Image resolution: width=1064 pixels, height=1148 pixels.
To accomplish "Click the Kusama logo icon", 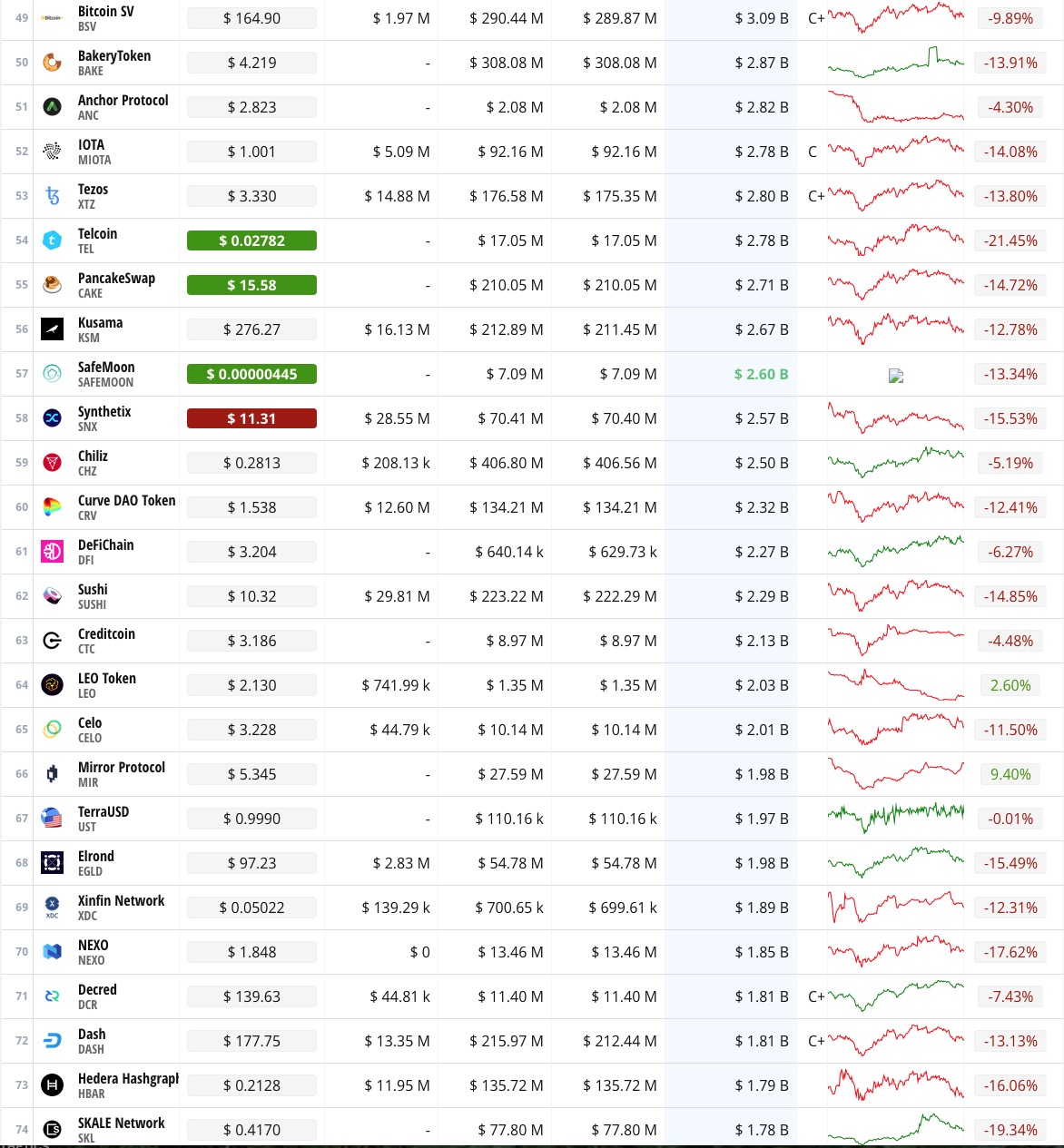I will [53, 329].
